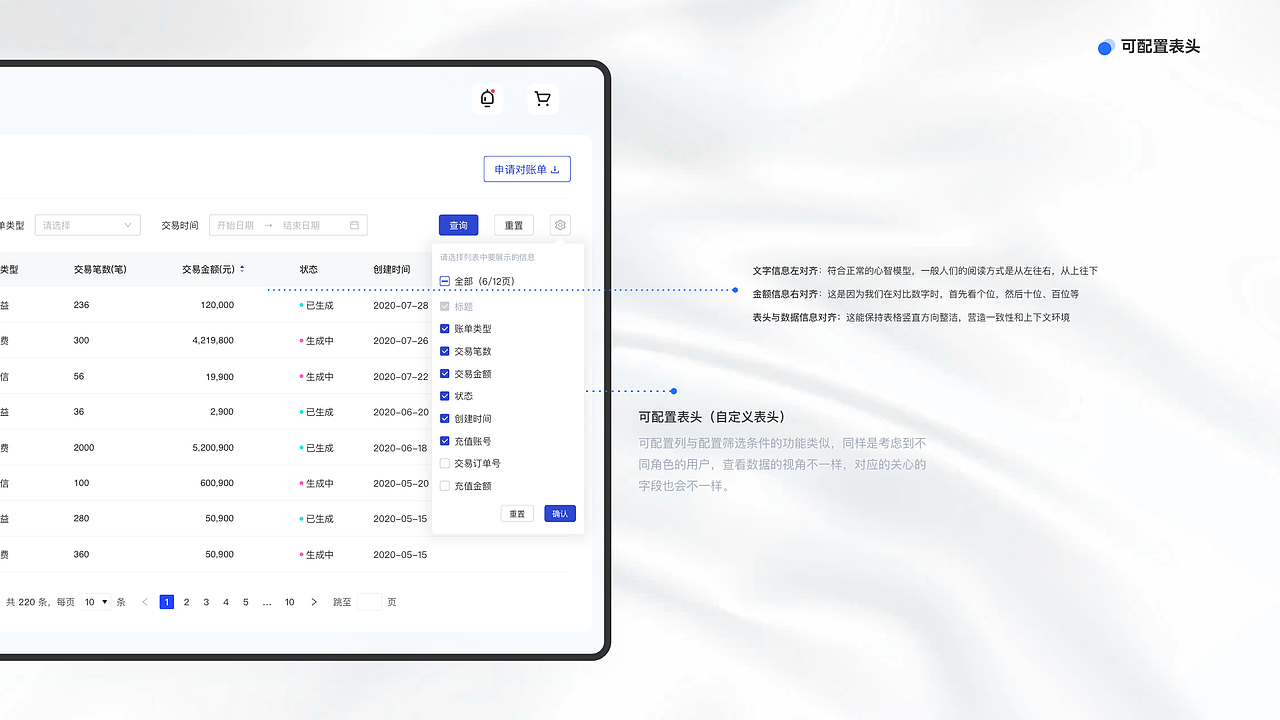Click the amount cell 5,200,900

tap(213, 447)
